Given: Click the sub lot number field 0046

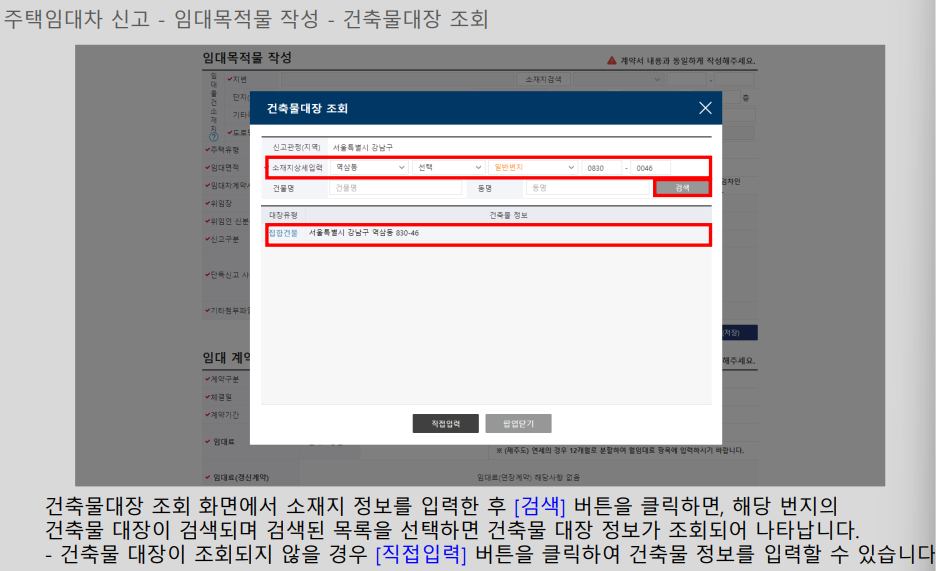Looking at the screenshot, I should pyautogui.click(x=650, y=168).
